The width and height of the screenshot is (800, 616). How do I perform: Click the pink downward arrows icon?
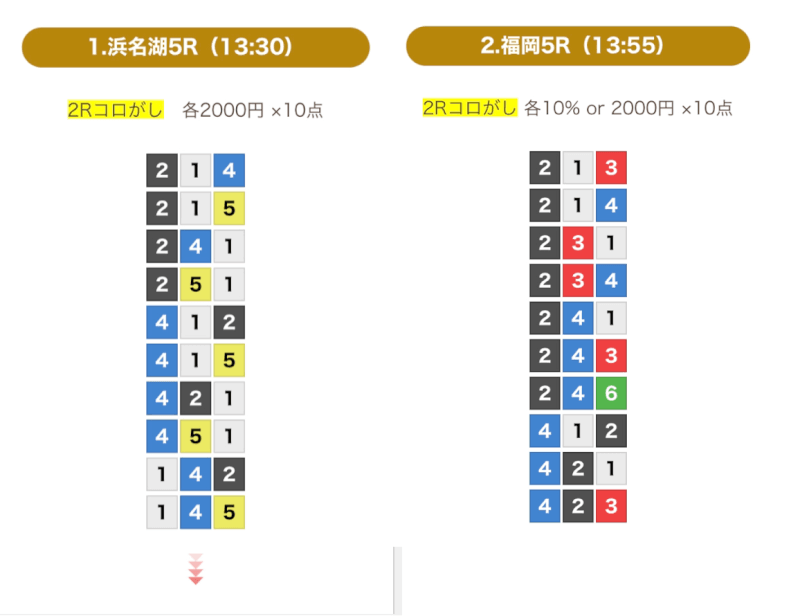[195, 569]
